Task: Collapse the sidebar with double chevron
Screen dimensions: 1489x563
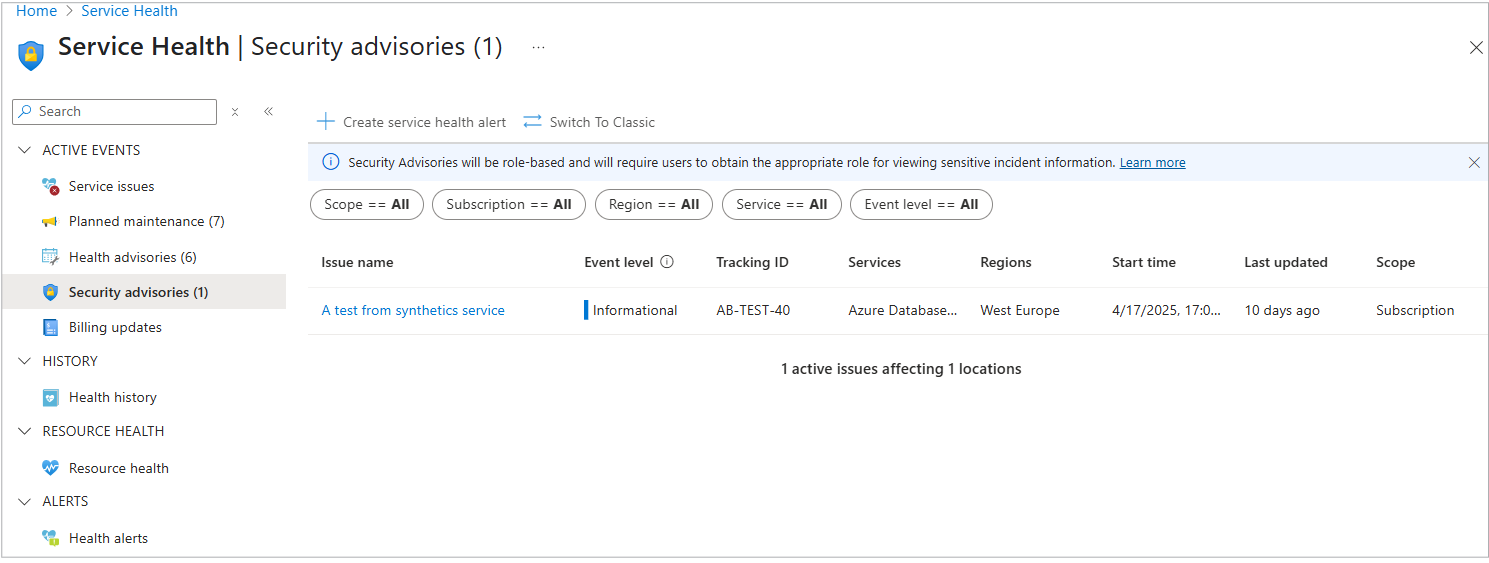Action: click(268, 112)
